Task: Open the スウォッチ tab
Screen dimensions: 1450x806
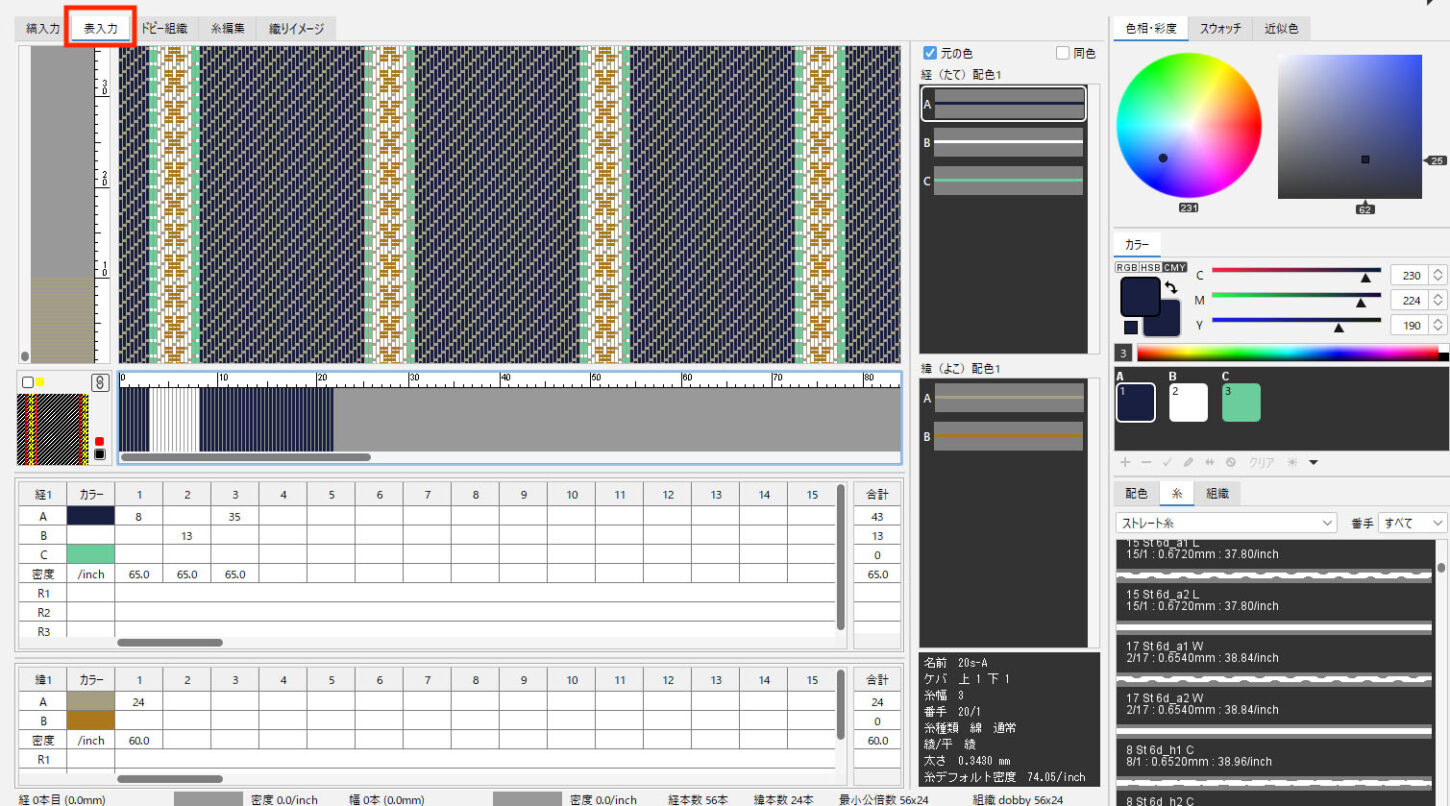Action: pos(1220,29)
